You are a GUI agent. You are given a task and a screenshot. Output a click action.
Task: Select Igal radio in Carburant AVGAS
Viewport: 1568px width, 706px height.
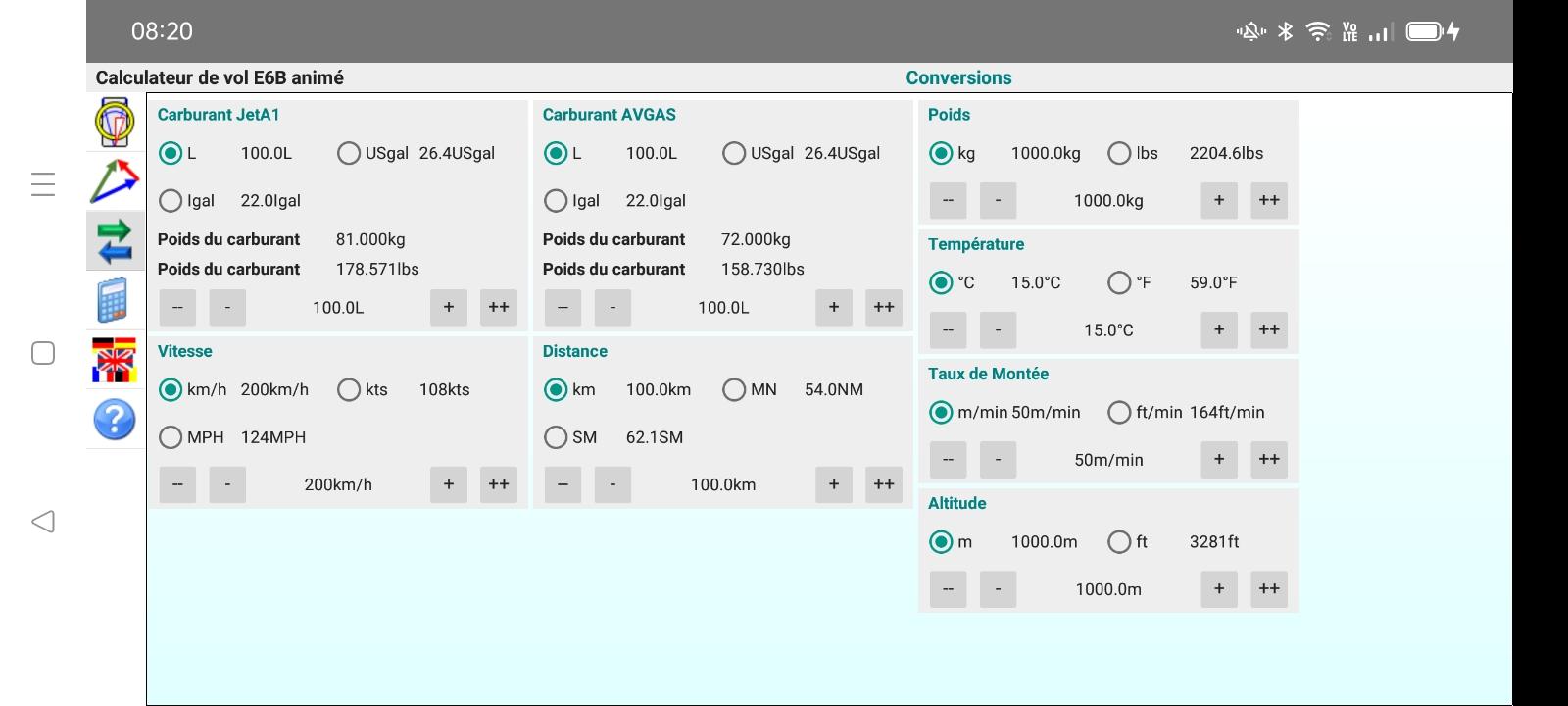tap(556, 200)
